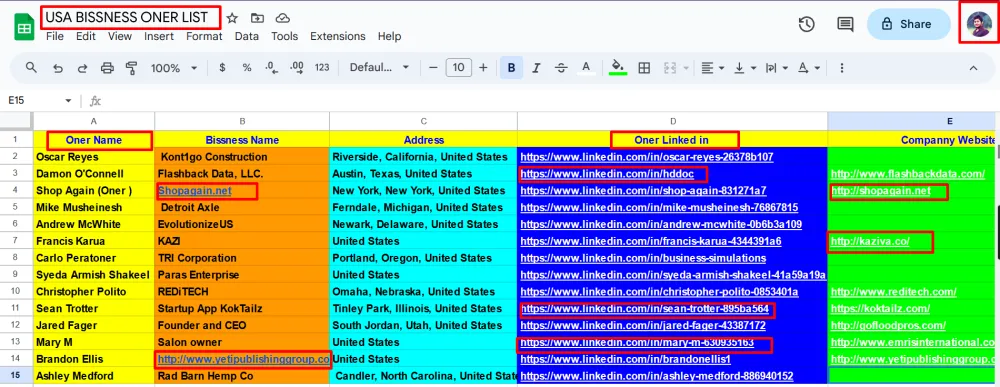Image resolution: width=1000 pixels, height=387 pixels.
Task: Collapse the menus with chevron up
Action: tap(973, 68)
